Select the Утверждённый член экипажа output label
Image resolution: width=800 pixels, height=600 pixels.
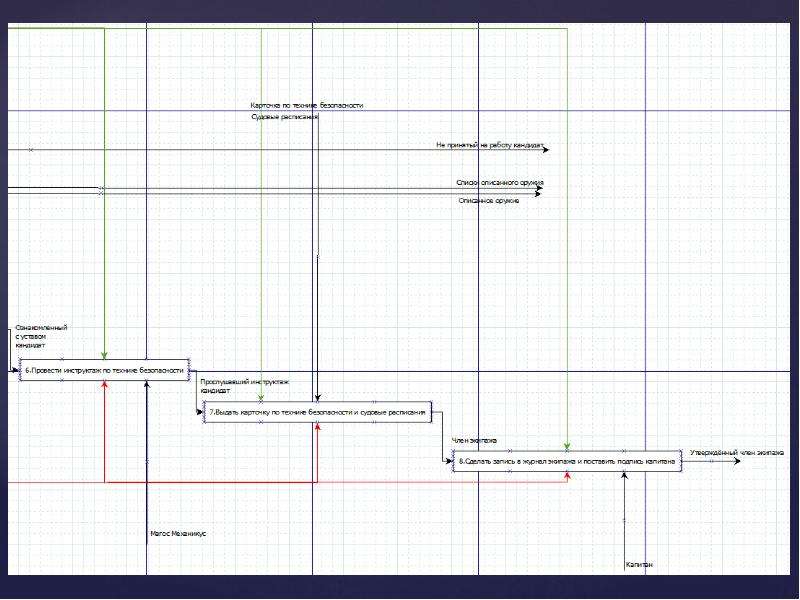point(737,453)
